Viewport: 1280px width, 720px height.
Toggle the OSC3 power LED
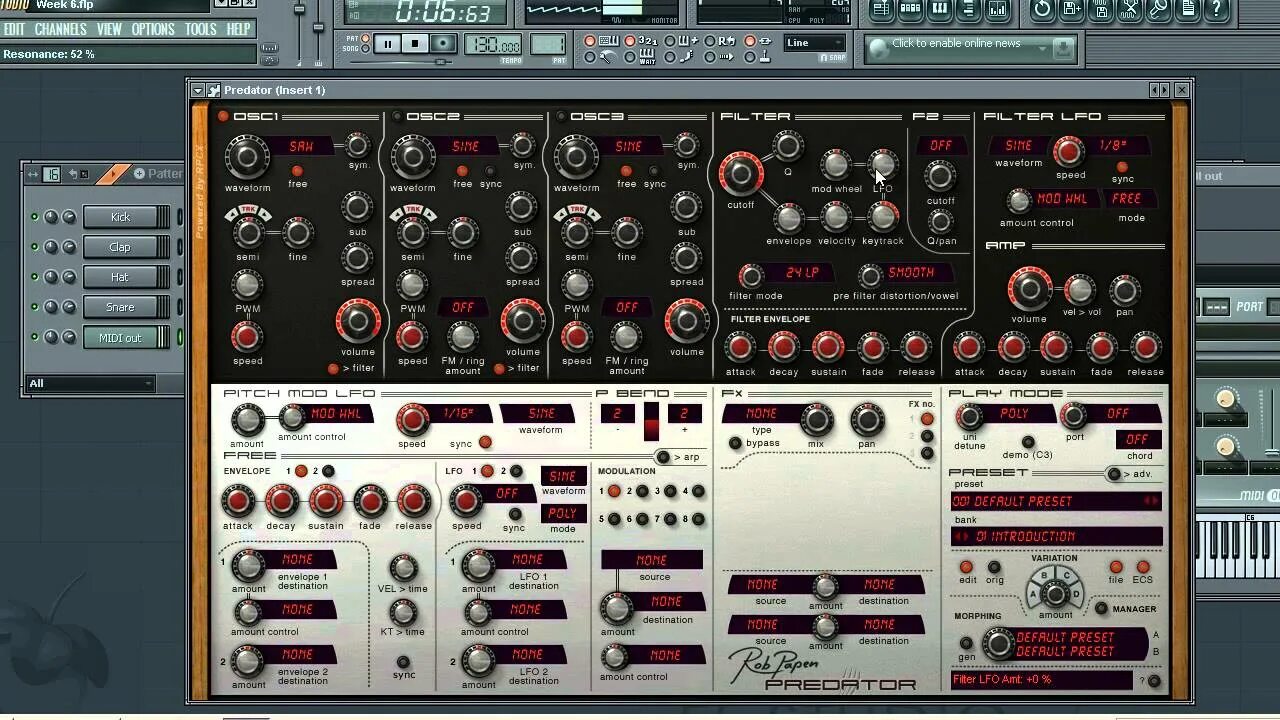point(560,117)
